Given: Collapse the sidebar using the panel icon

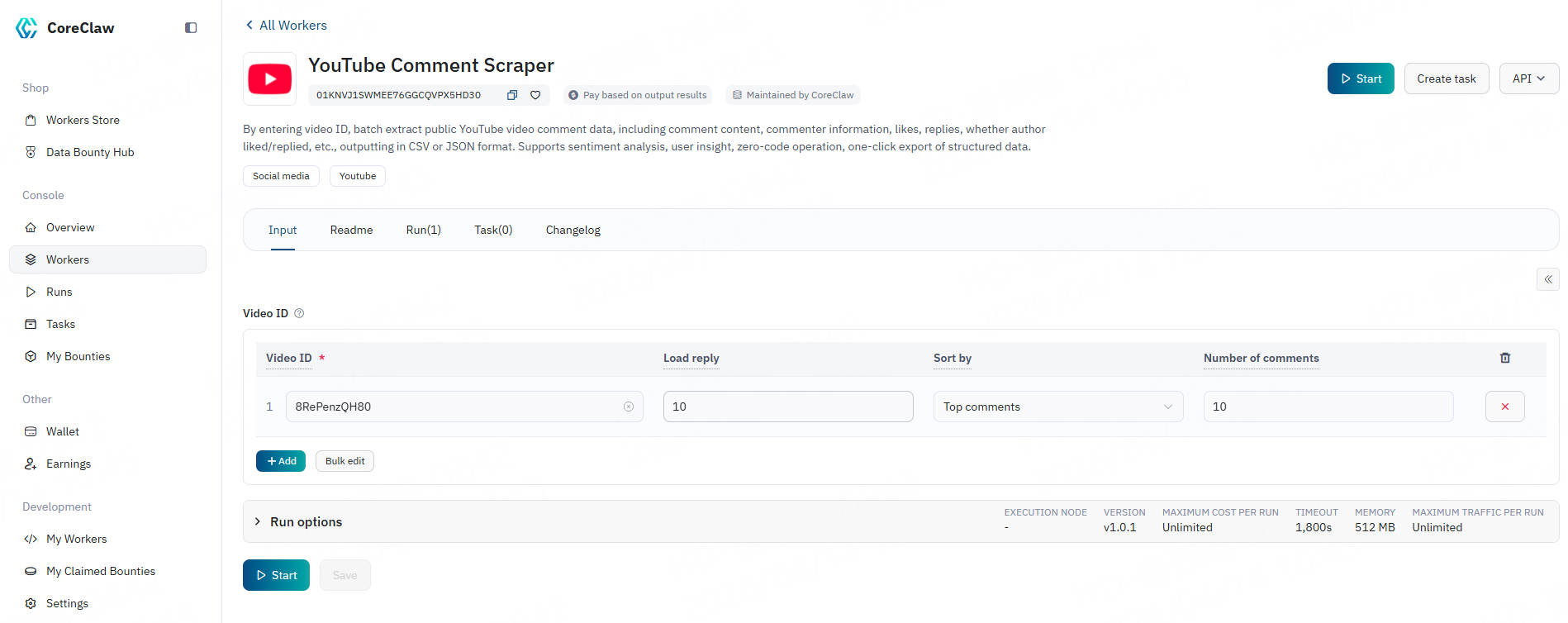Looking at the screenshot, I should [x=191, y=28].
